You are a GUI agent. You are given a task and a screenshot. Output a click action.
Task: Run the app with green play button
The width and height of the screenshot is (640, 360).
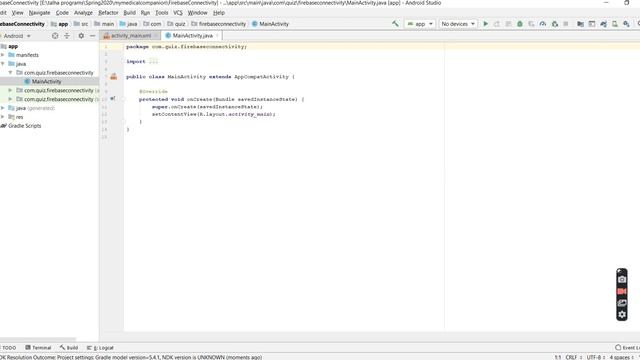click(x=485, y=24)
